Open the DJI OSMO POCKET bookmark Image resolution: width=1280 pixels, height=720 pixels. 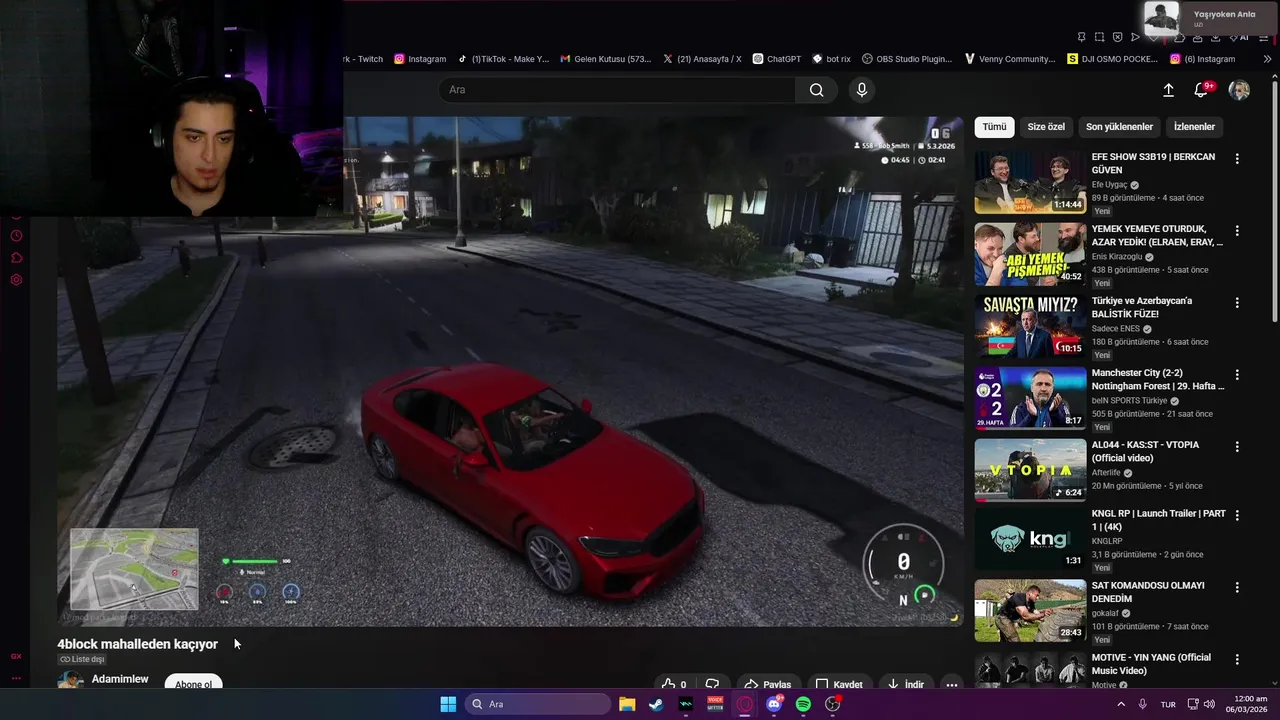pos(1112,59)
